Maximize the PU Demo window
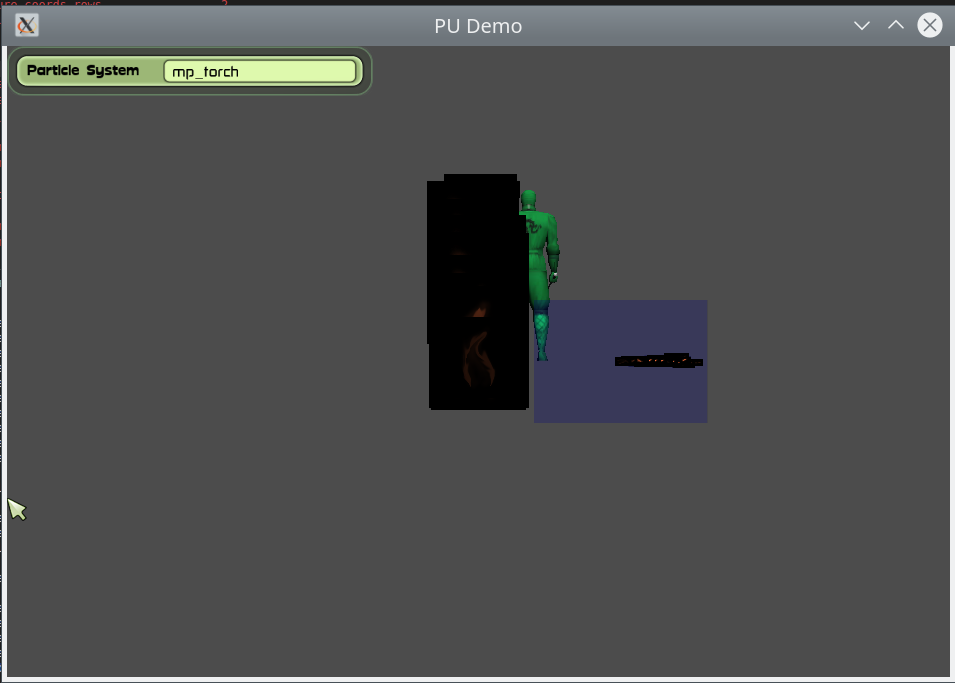955x683 pixels. coord(895,26)
